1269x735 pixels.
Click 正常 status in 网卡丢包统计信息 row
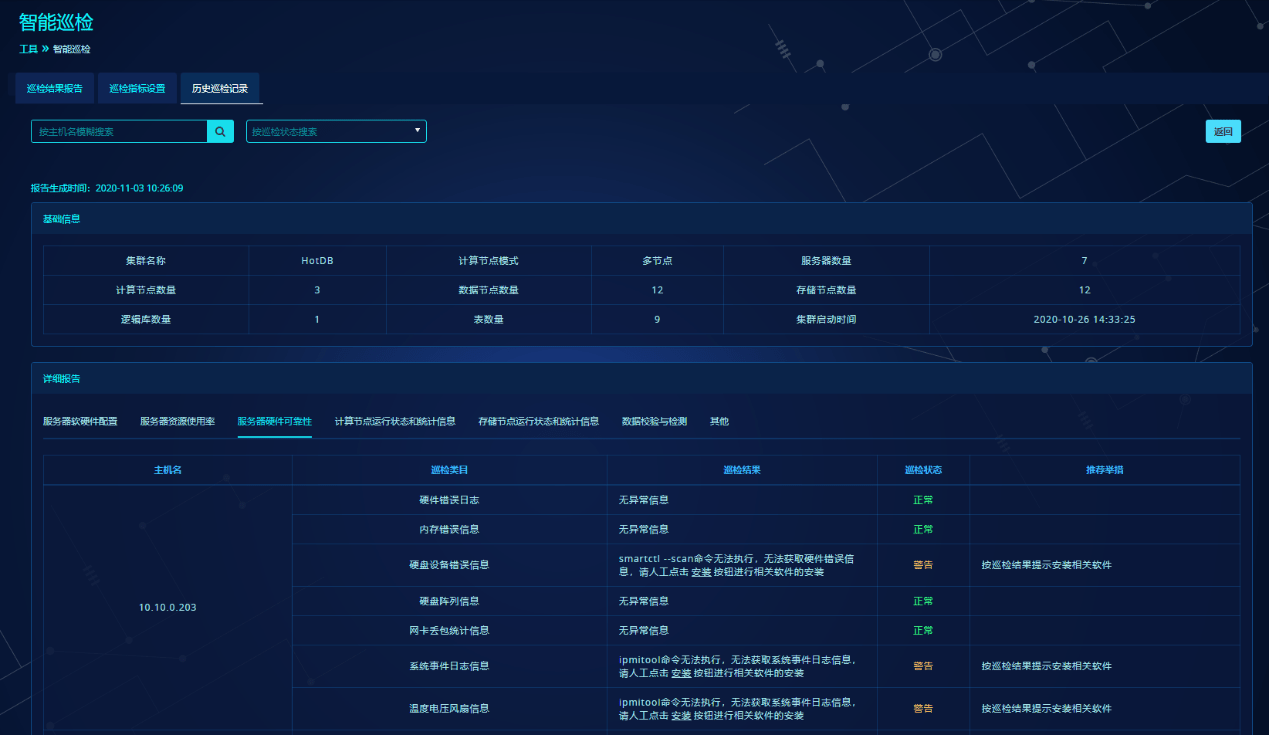tap(923, 630)
